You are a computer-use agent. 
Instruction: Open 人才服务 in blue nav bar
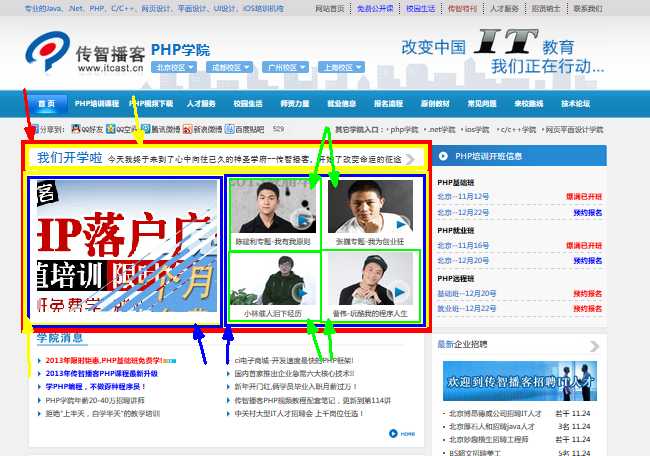tap(201, 103)
